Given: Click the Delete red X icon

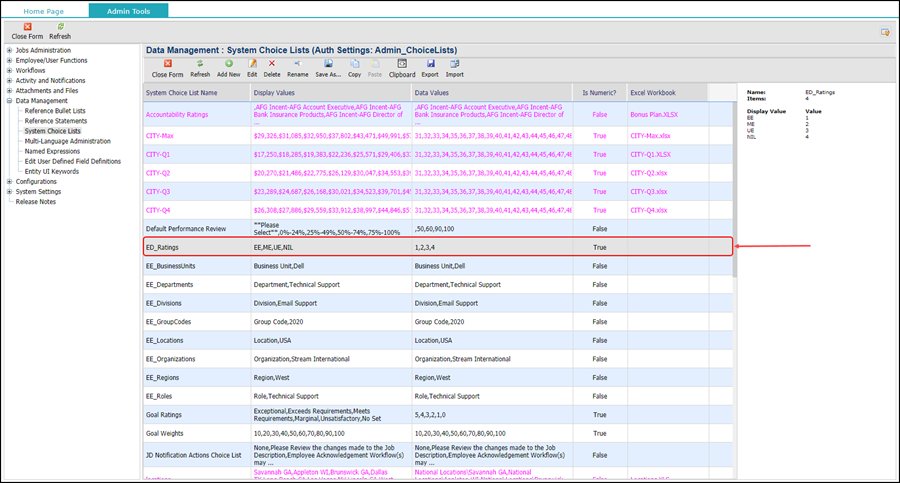Looking at the screenshot, I should [271, 67].
